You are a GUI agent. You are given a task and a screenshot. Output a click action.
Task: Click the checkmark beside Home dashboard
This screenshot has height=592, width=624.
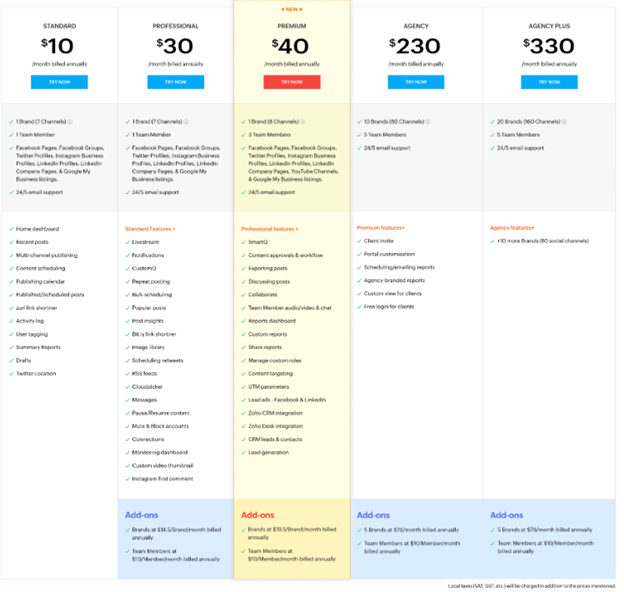click(11, 229)
